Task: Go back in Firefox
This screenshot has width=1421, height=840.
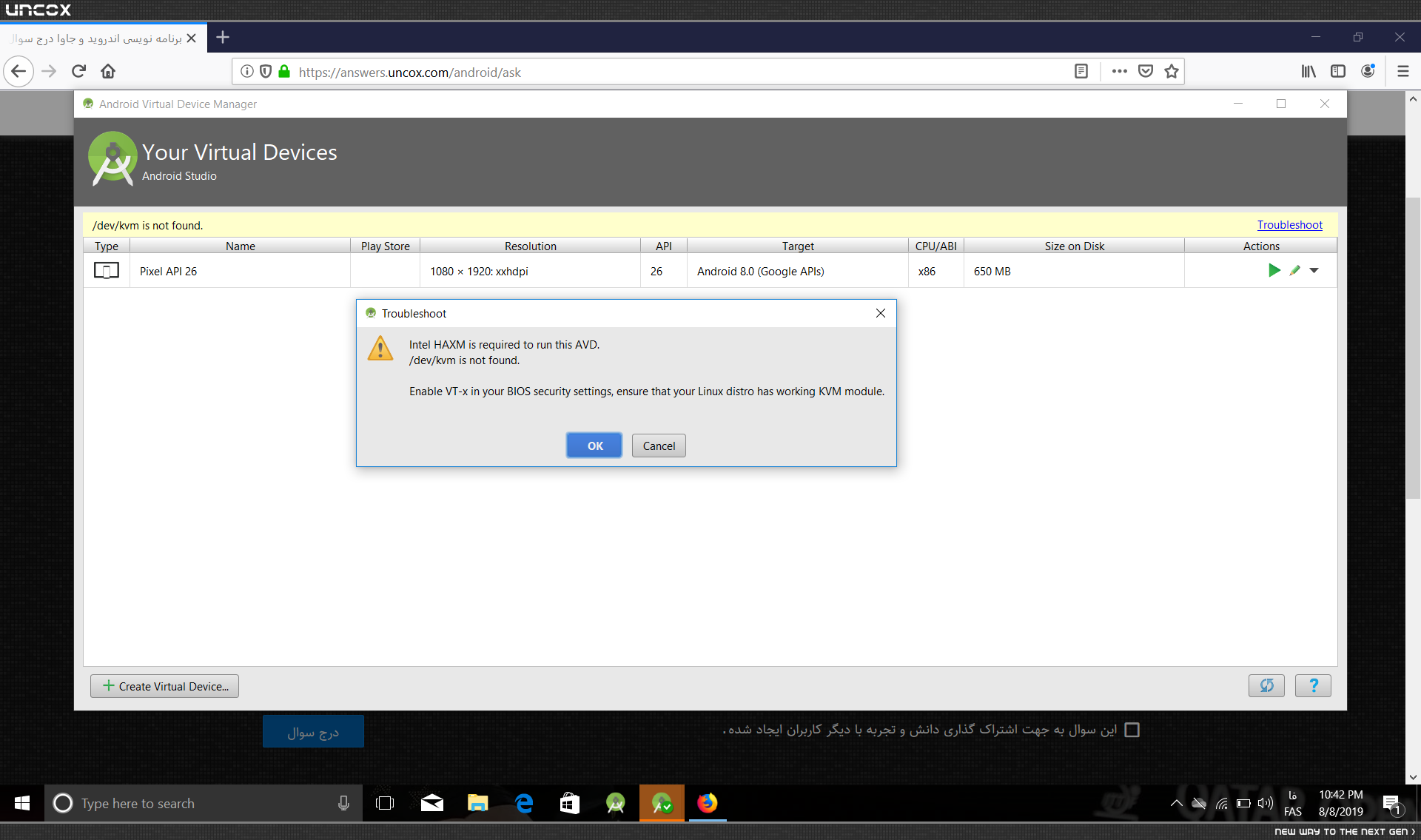Action: [19, 72]
